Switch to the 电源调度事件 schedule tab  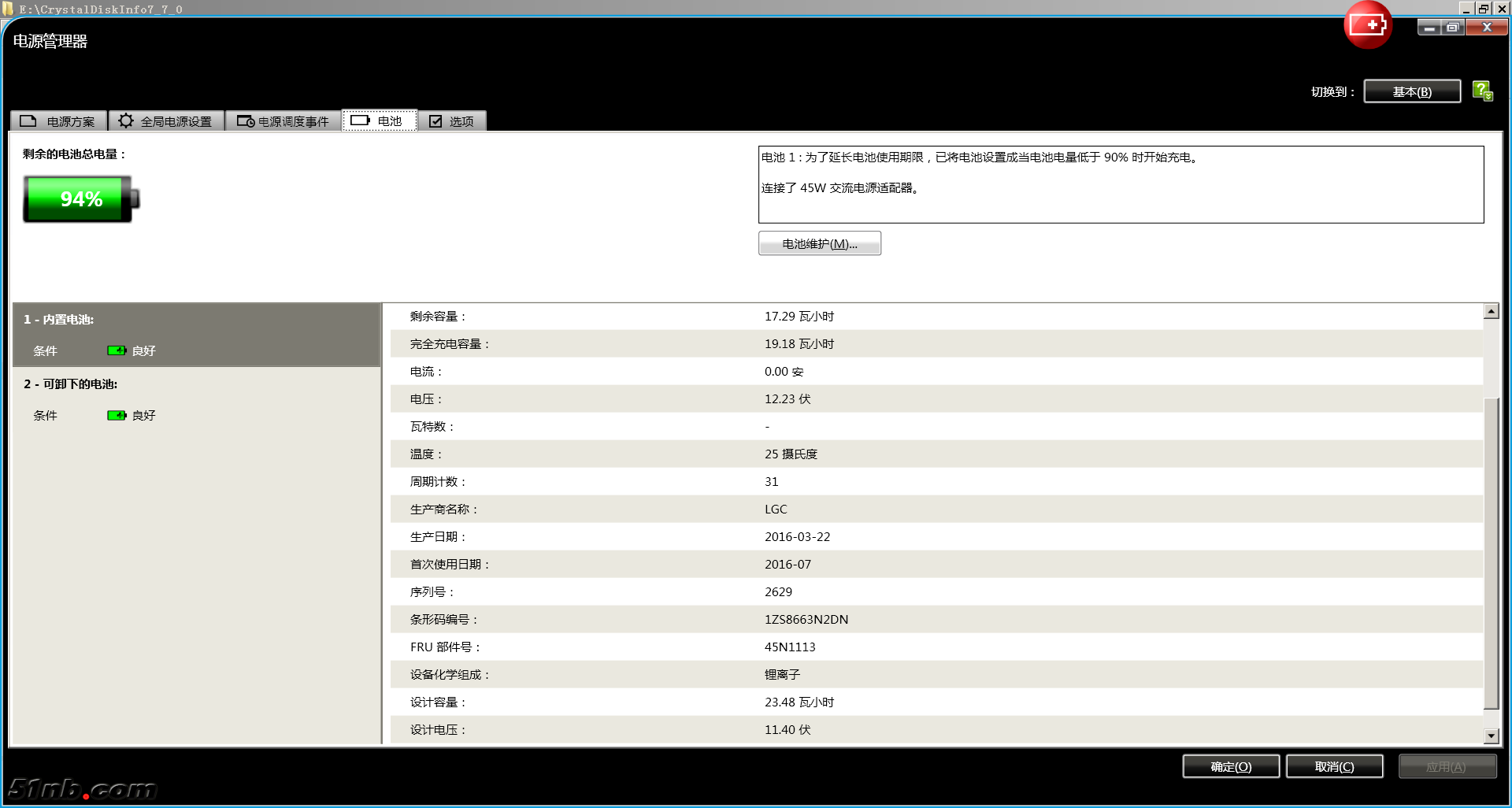pyautogui.click(x=283, y=121)
